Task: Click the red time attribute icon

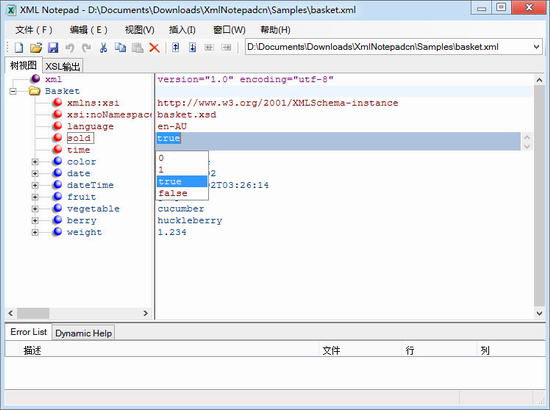Action: tap(58, 149)
